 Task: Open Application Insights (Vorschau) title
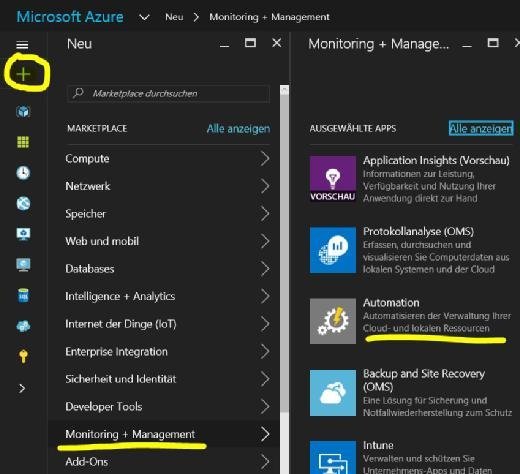tap(436, 160)
